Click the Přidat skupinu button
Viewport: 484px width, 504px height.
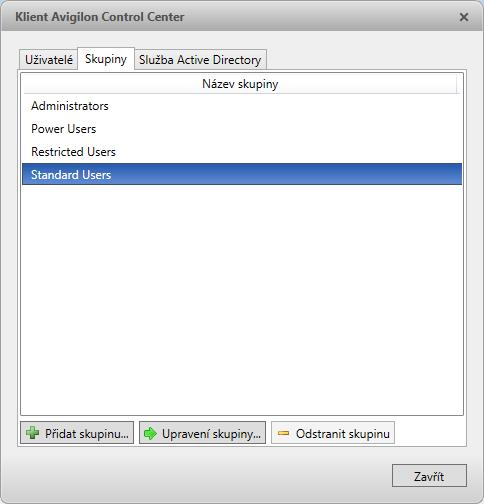pyautogui.click(x=77, y=433)
